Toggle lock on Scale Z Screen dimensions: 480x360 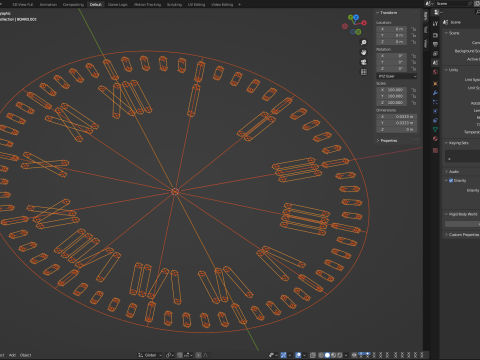414,102
